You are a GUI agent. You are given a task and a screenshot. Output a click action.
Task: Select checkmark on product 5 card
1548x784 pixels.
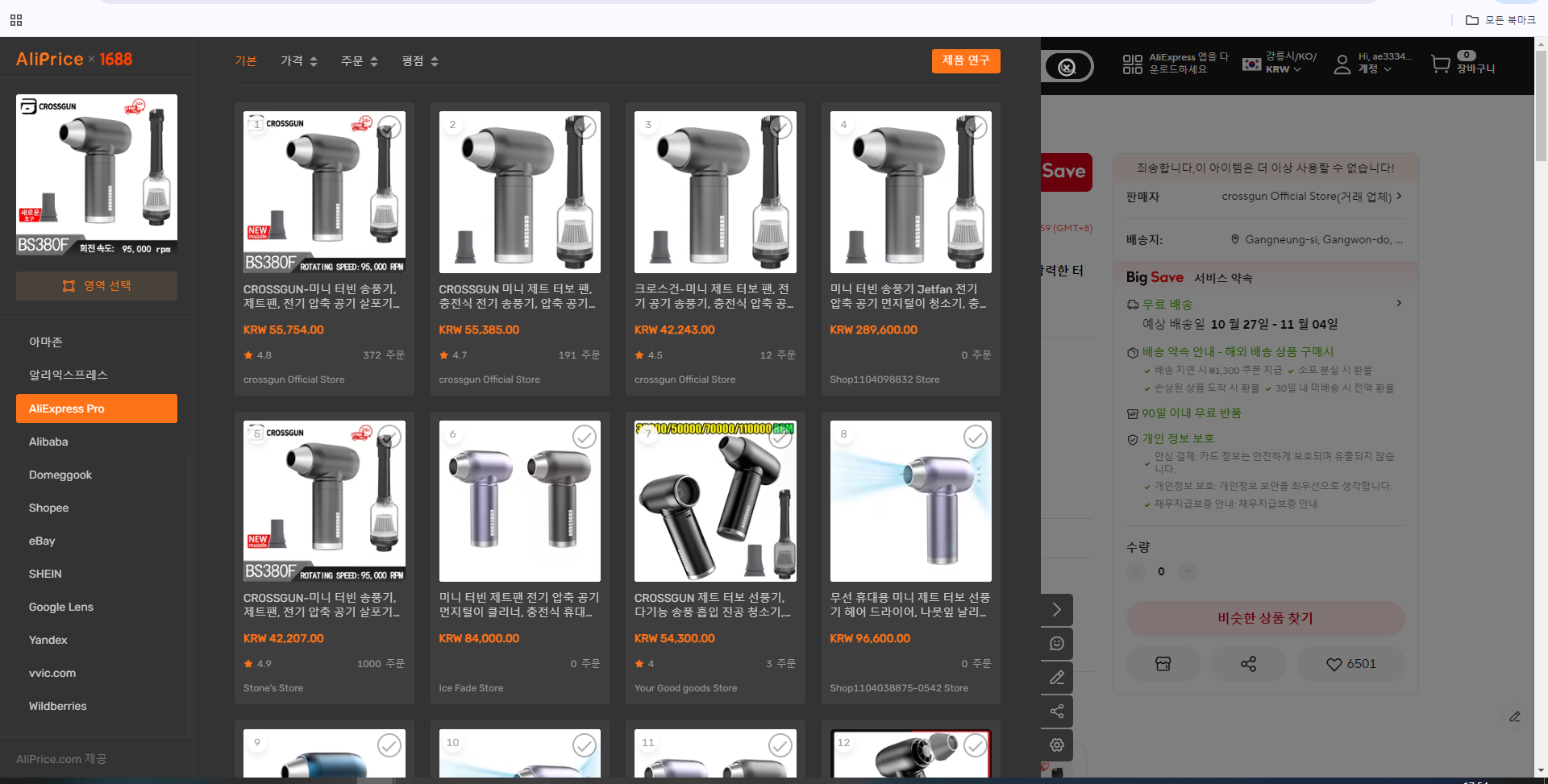(x=389, y=437)
